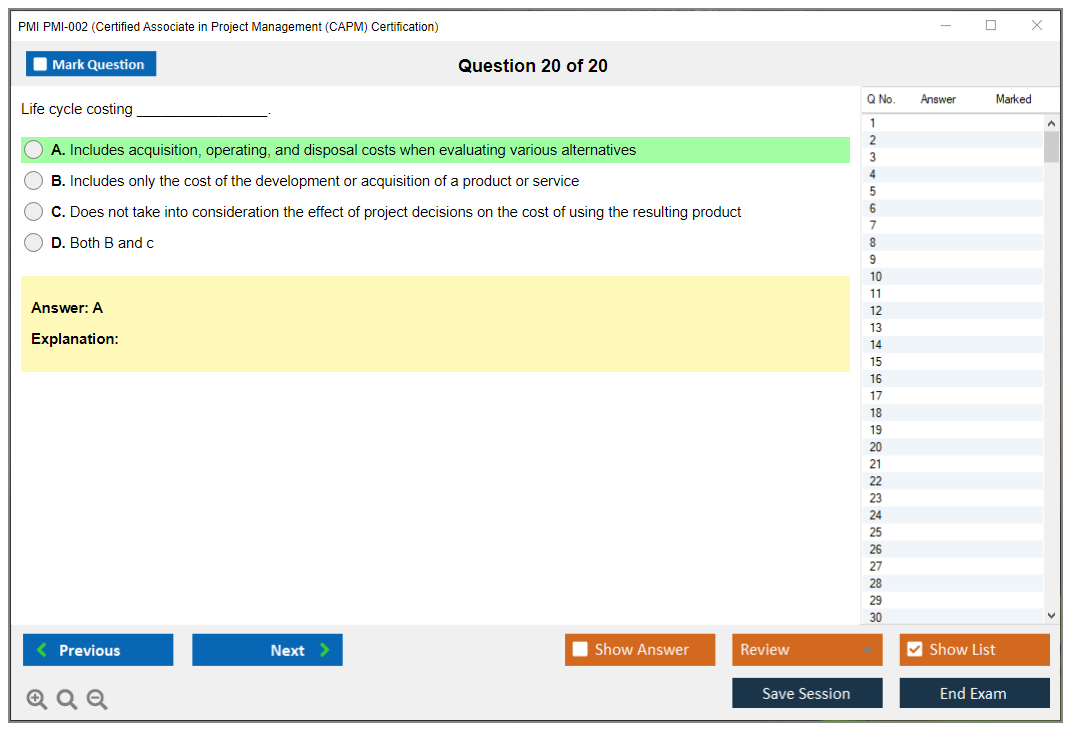
Task: Advance with the Next button
Action: (x=267, y=650)
